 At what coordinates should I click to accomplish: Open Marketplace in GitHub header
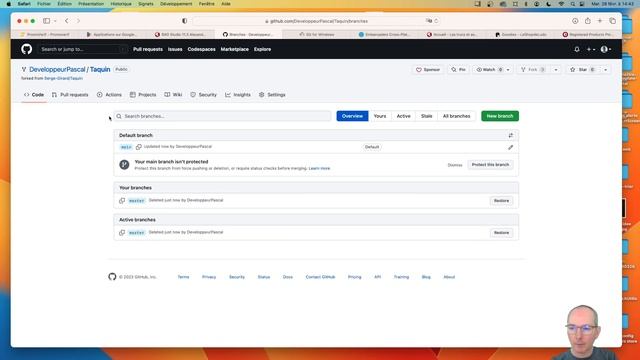[x=235, y=49]
